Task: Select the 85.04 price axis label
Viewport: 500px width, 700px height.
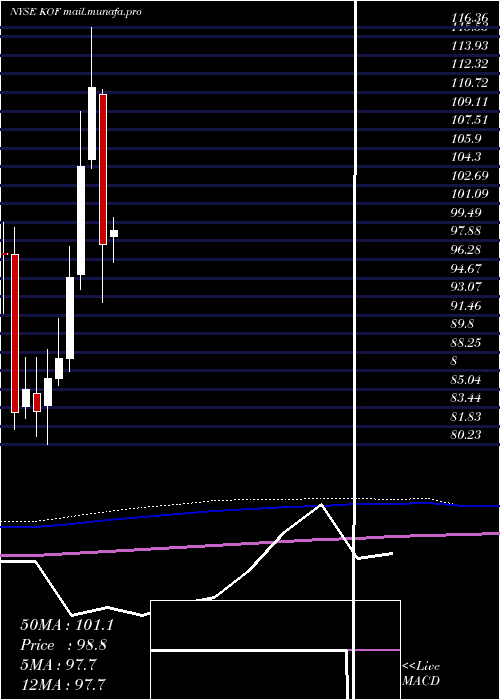Action: pos(467,380)
